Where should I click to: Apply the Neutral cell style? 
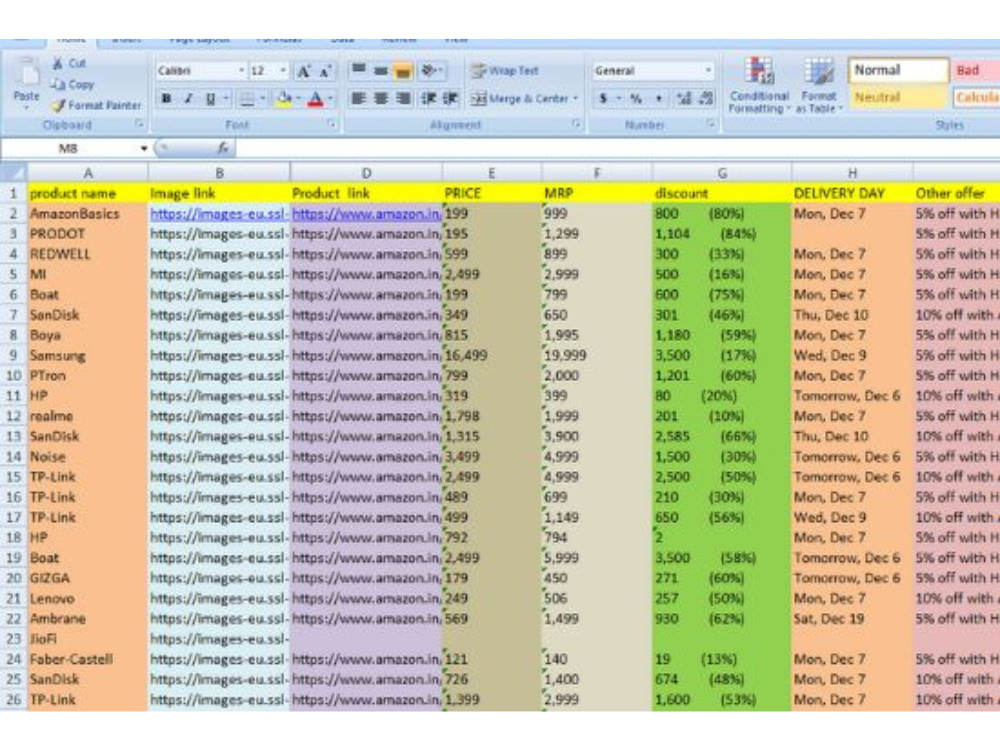[x=899, y=98]
